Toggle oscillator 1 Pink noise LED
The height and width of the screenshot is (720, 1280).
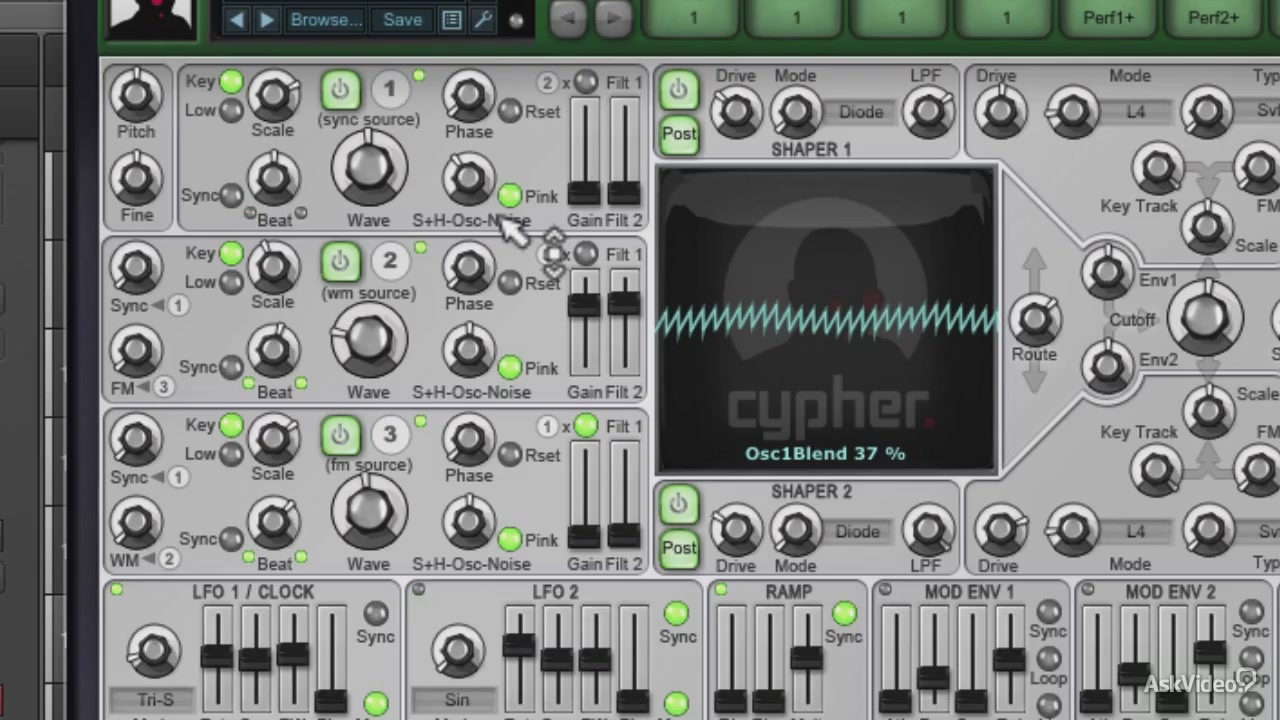tap(510, 196)
